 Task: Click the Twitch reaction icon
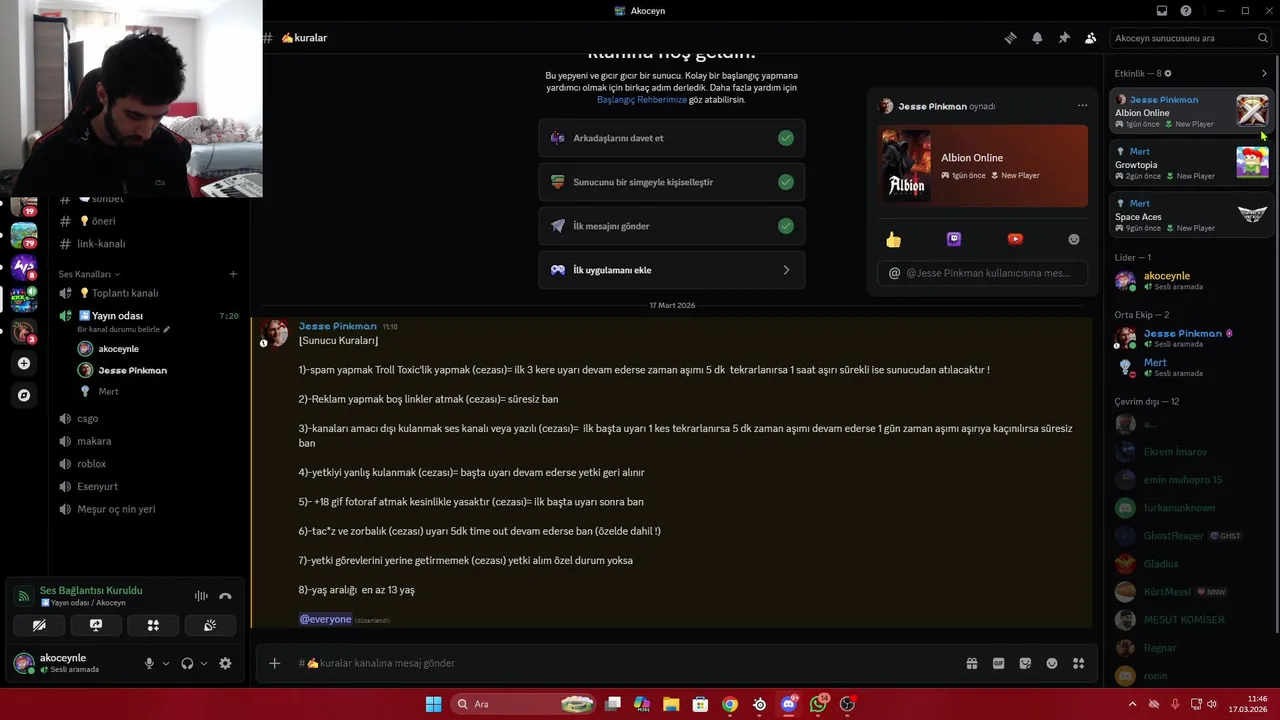(x=954, y=239)
